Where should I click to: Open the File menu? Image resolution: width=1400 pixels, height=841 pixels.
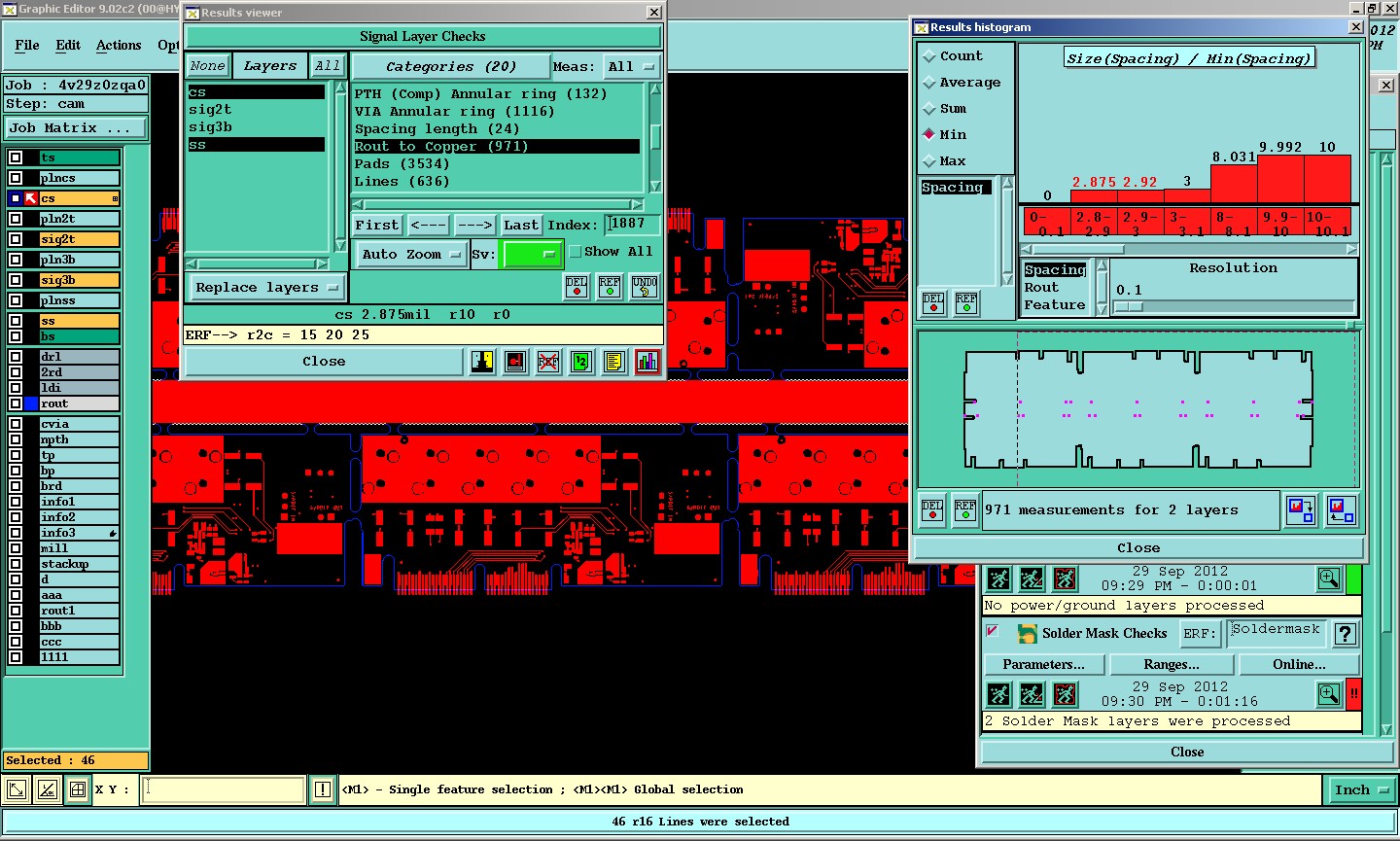pos(27,46)
